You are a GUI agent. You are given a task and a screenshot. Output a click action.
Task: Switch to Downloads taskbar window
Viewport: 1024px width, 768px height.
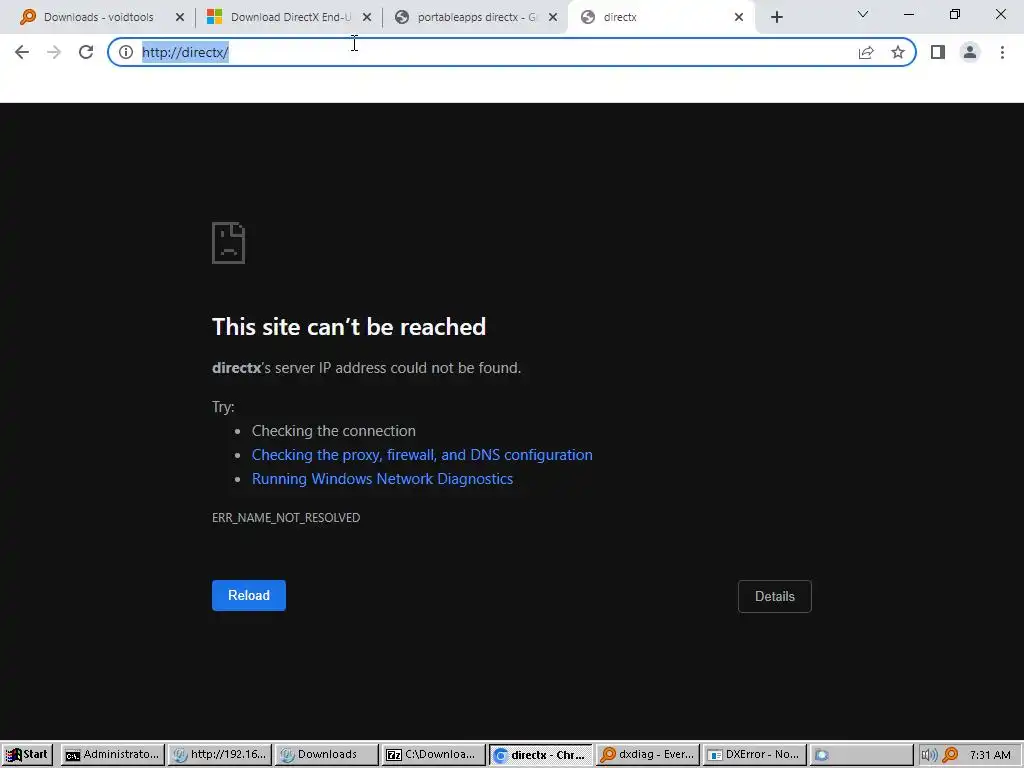point(327,755)
